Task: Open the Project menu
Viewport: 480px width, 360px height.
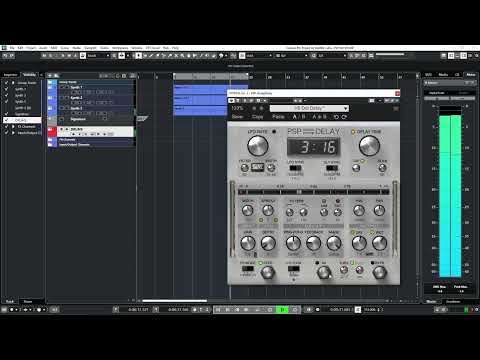Action: tap(31, 48)
